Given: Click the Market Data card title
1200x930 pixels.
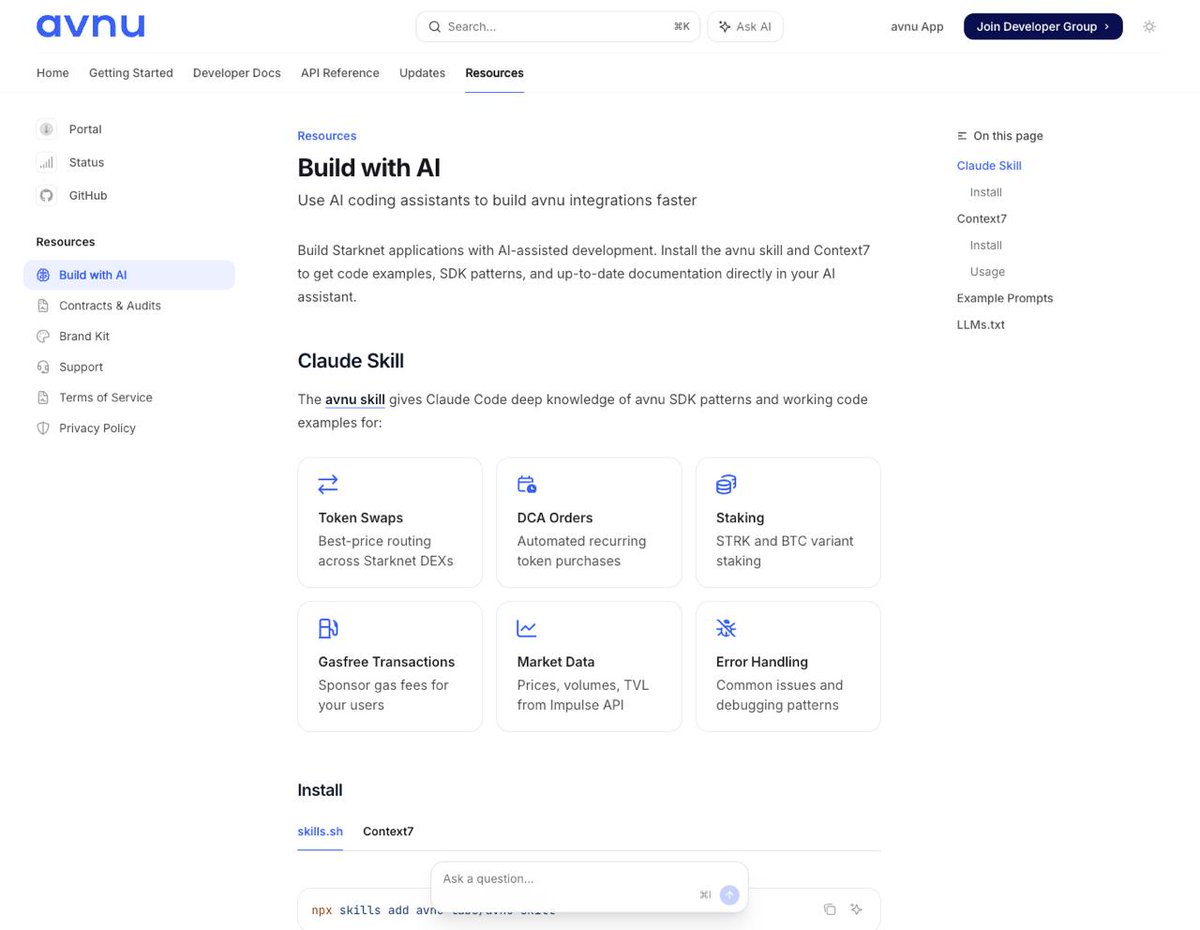Looking at the screenshot, I should tap(556, 662).
